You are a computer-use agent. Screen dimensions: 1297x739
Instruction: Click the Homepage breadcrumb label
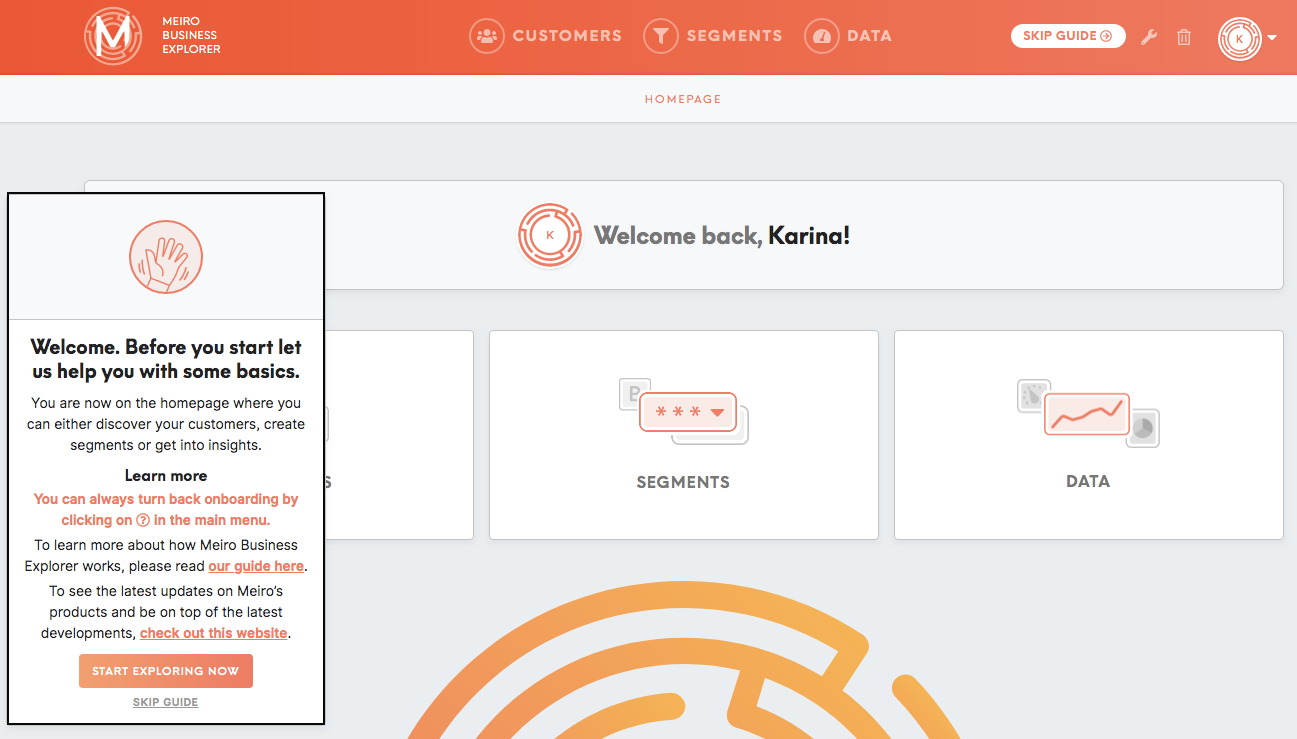pyautogui.click(x=683, y=99)
